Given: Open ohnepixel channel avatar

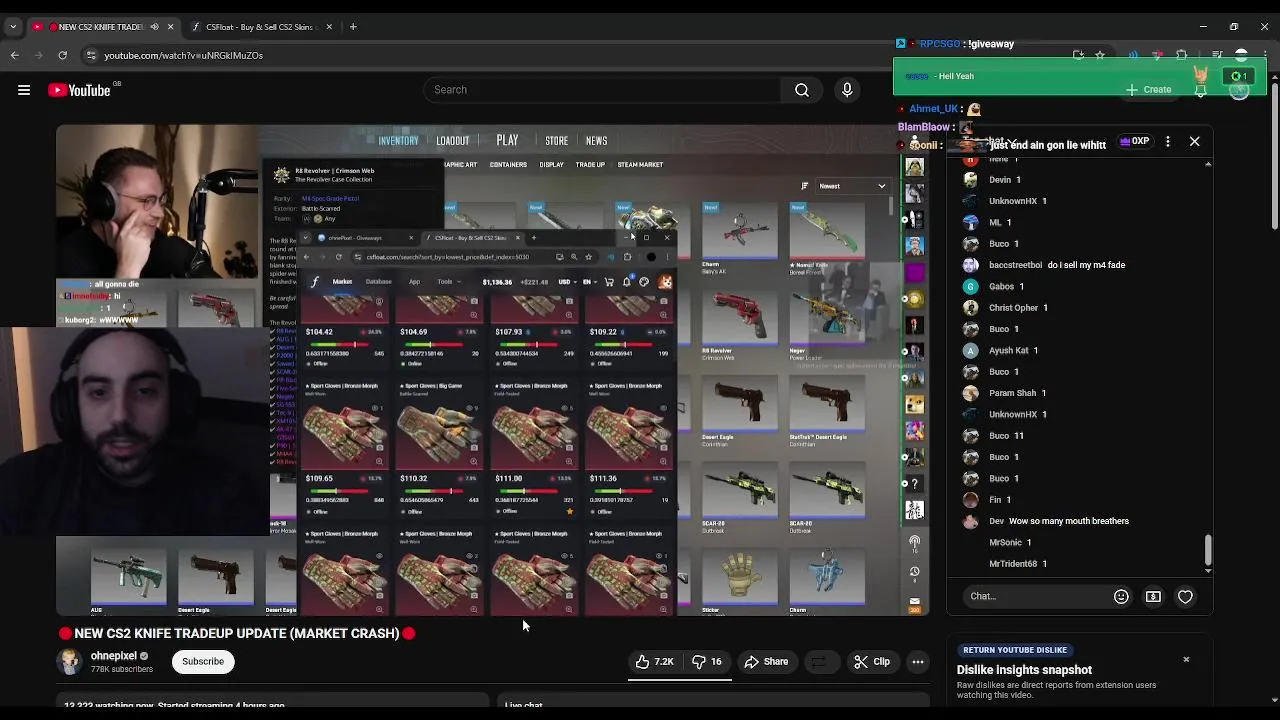Looking at the screenshot, I should point(69,661).
